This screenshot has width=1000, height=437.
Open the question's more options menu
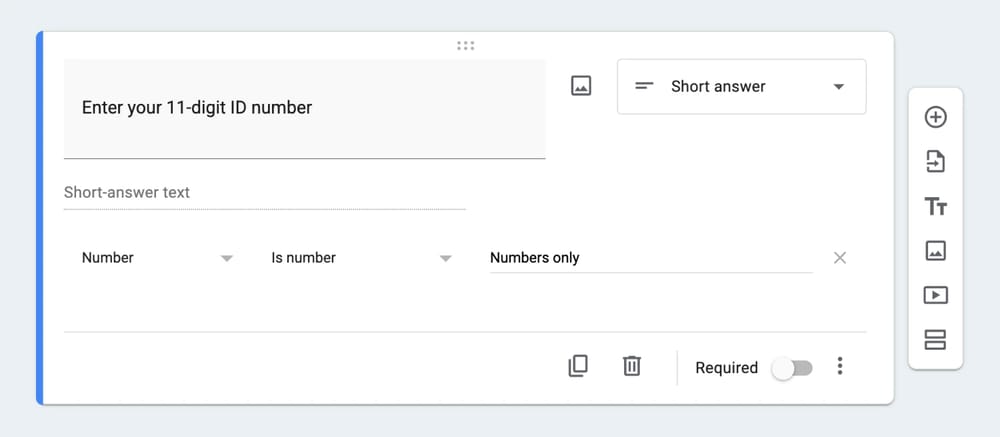pyautogui.click(x=840, y=367)
